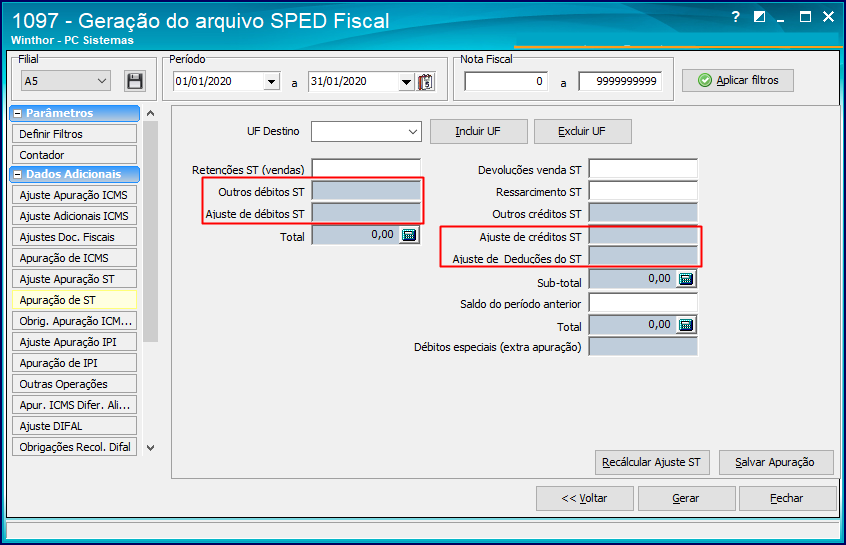The image size is (846, 545).
Task: Collapse the Parâmetros section
Action: pos(18,113)
